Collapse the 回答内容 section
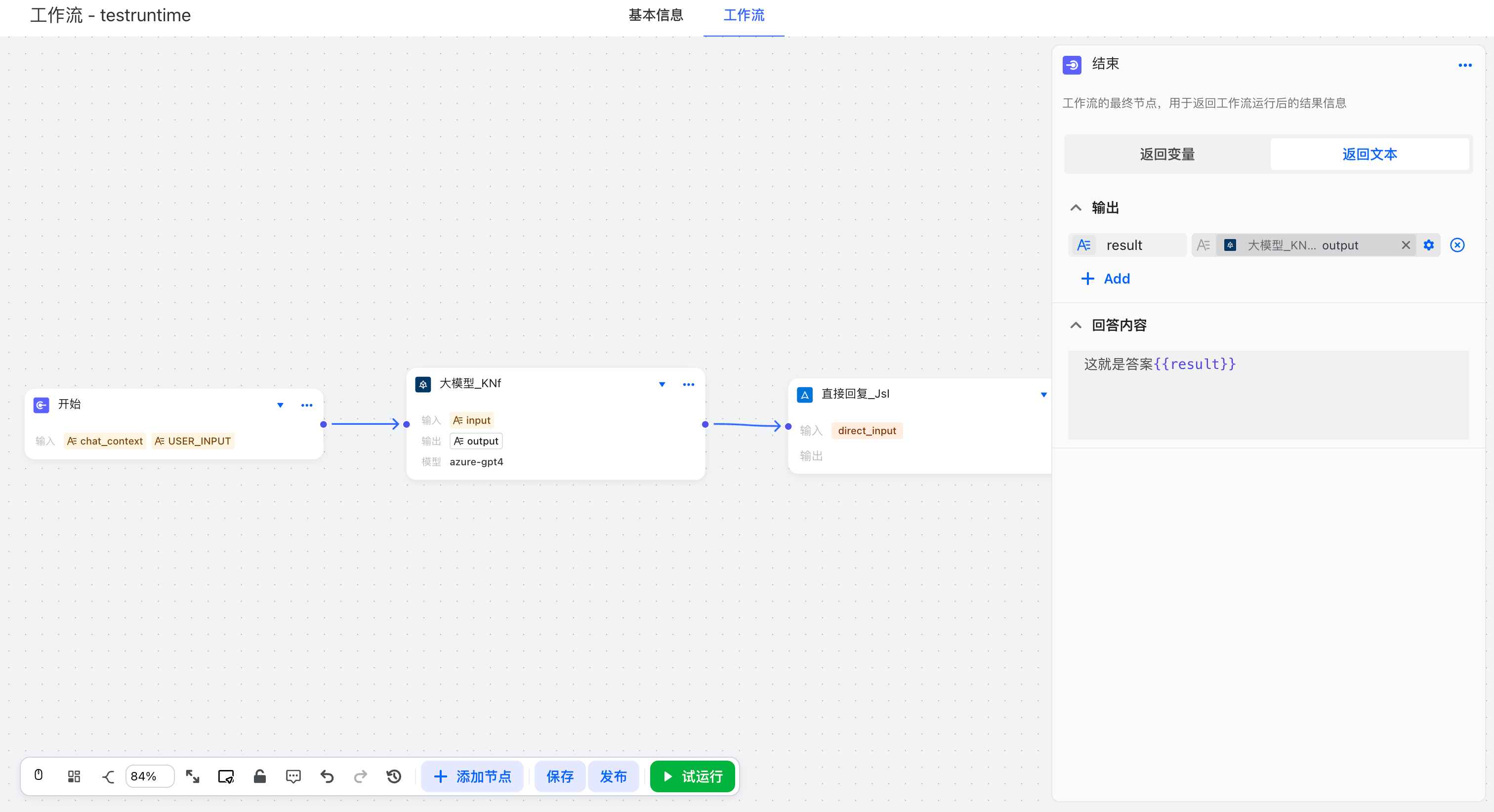The image size is (1494, 812). [x=1075, y=325]
